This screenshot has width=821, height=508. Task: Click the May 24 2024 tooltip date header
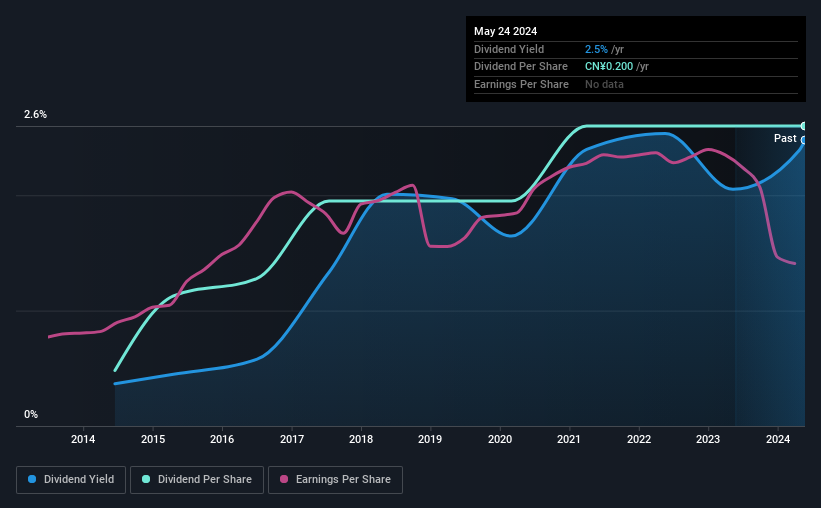pyautogui.click(x=505, y=31)
